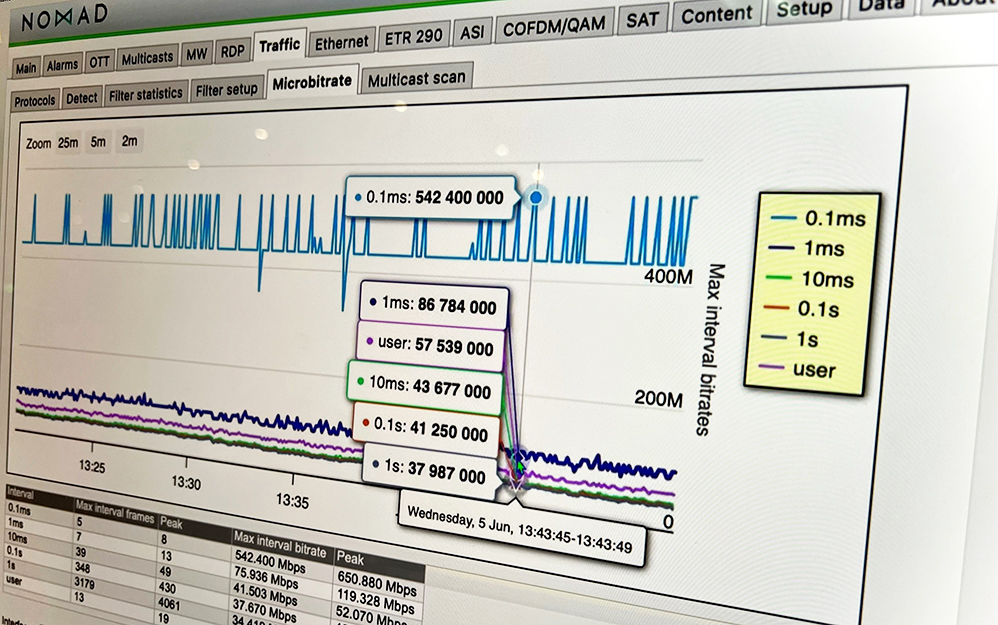Click the 10ms: 43 677 000 tooltip

click(426, 388)
